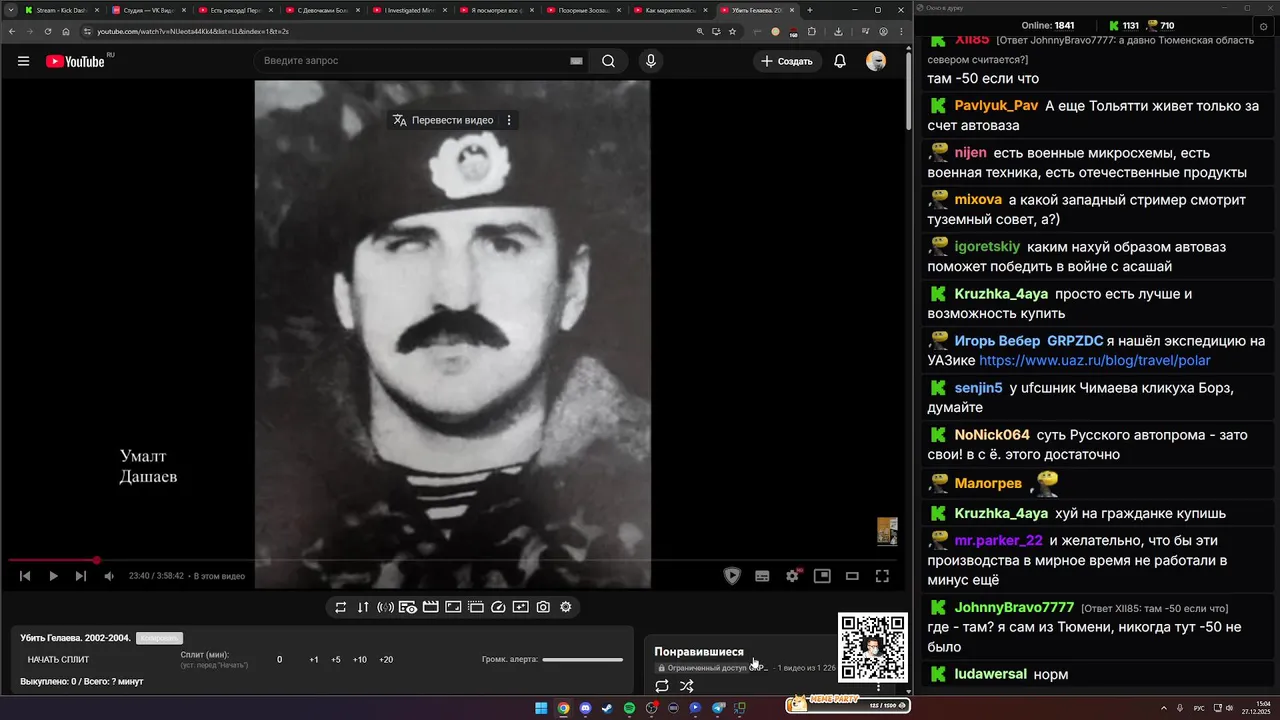Open player settings gear
Image resolution: width=1280 pixels, height=720 pixels.
pyautogui.click(x=792, y=576)
